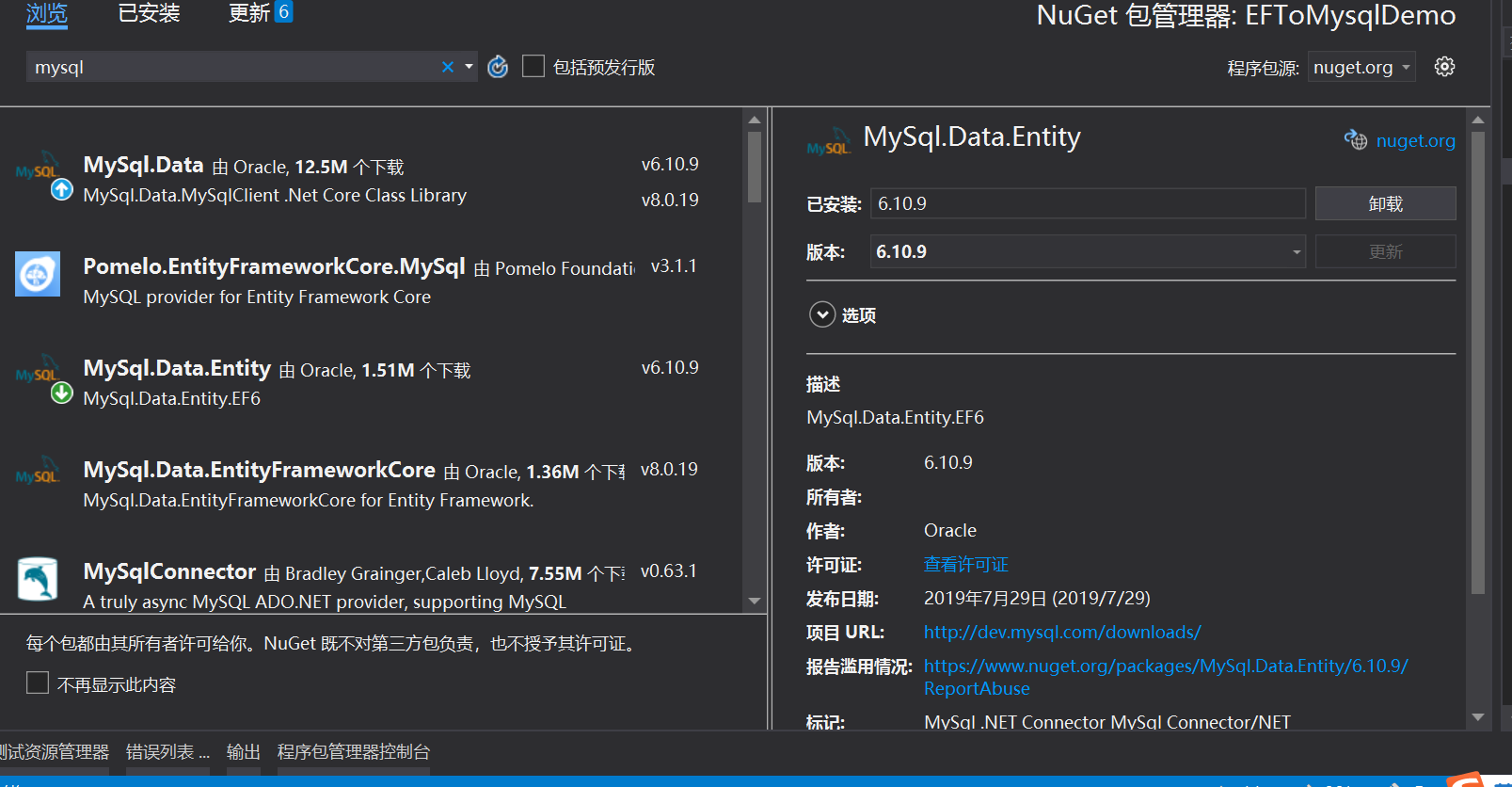Click the details pane scrollbar thumb

pyautogui.click(x=1477, y=362)
